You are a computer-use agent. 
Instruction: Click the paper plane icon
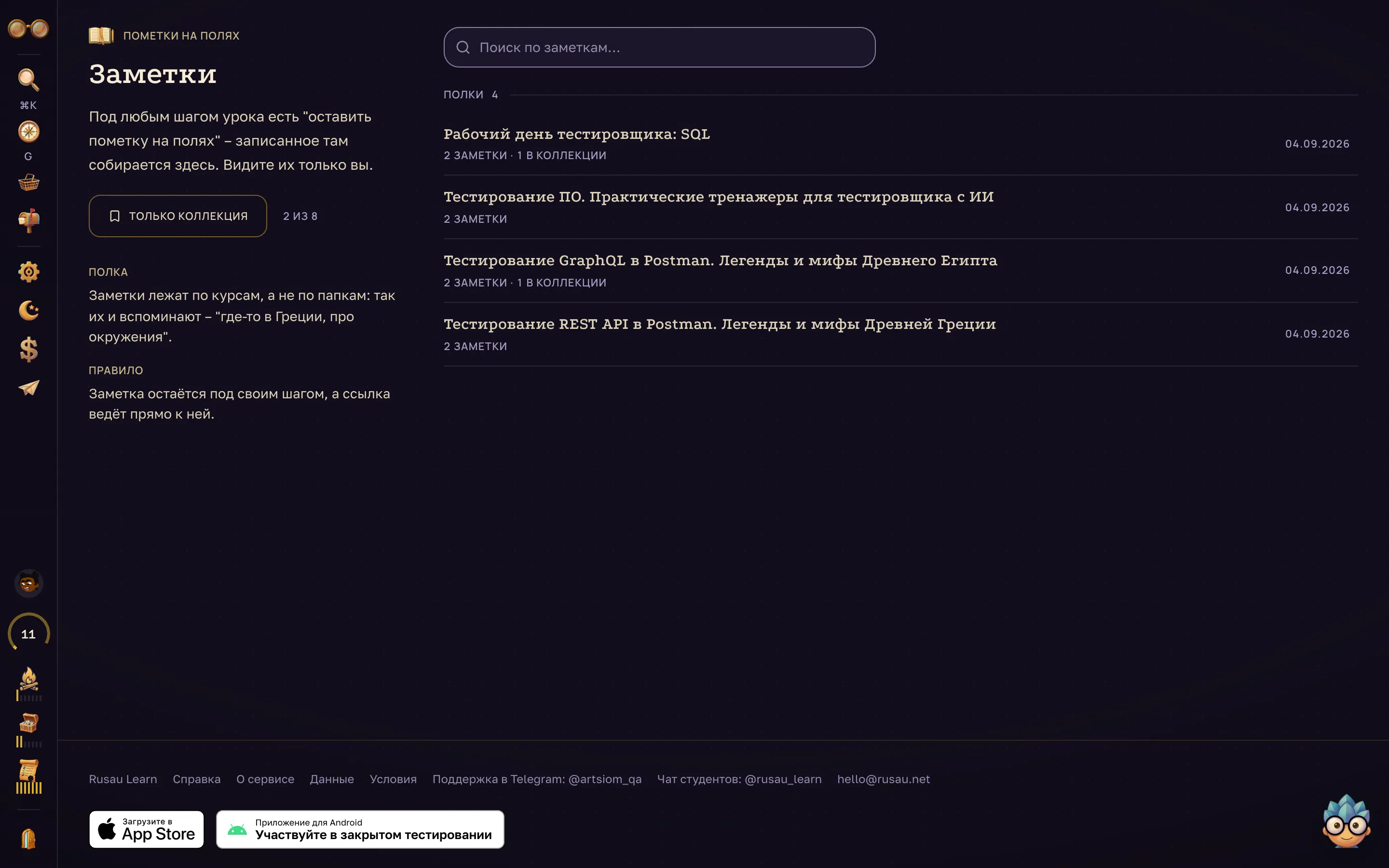(x=28, y=388)
